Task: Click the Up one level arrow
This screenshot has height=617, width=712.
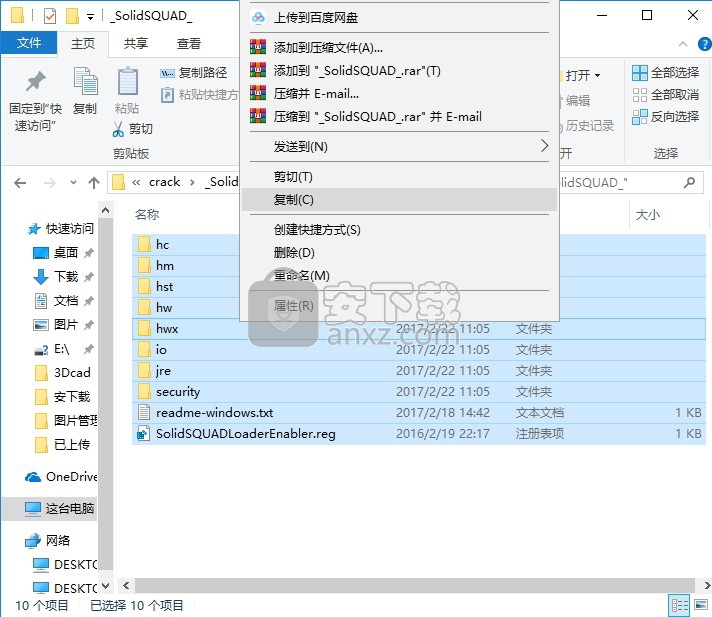Action: click(94, 183)
